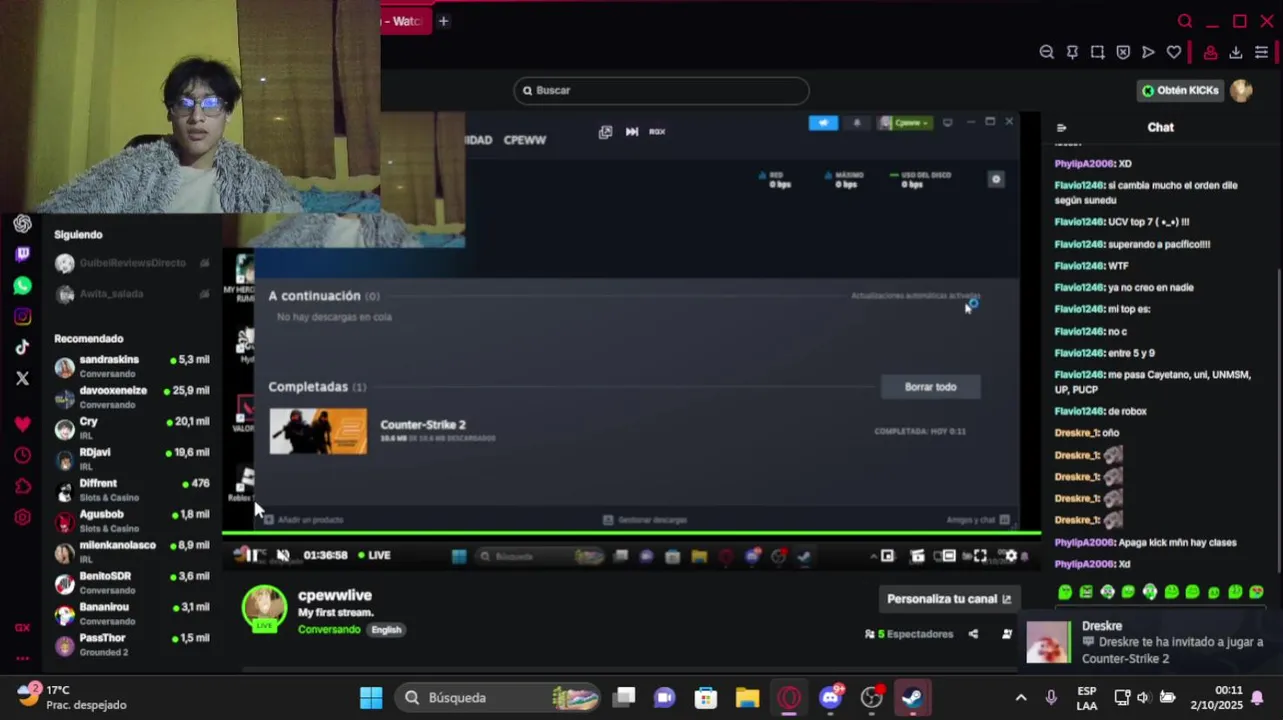Screen dimensions: 1283x720
Task: Open Agusbob recommended channel
Action: coord(132,521)
